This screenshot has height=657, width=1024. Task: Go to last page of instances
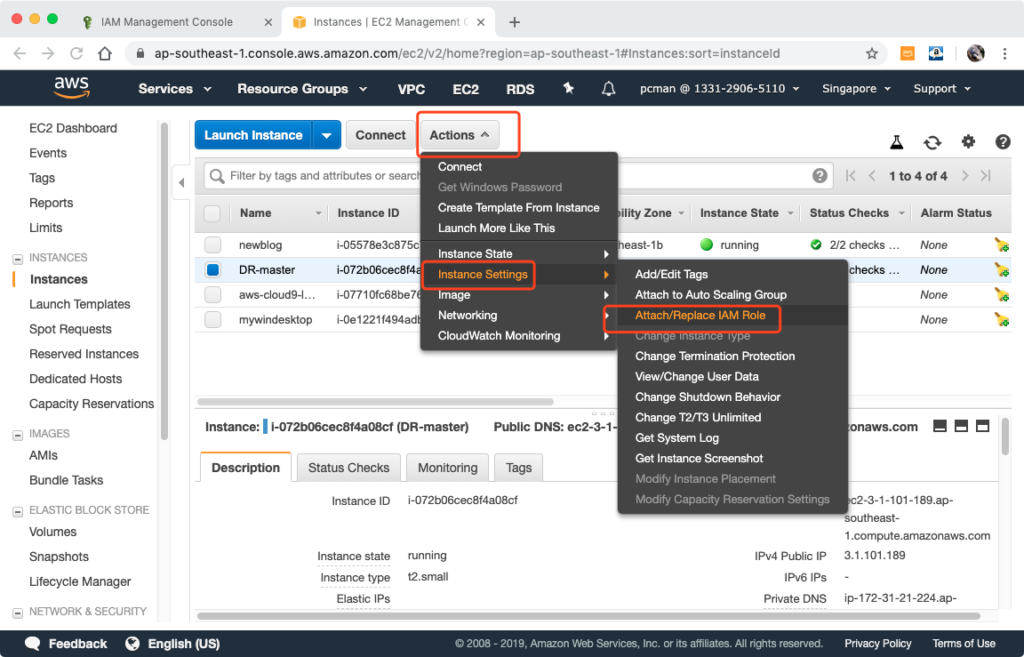click(986, 176)
